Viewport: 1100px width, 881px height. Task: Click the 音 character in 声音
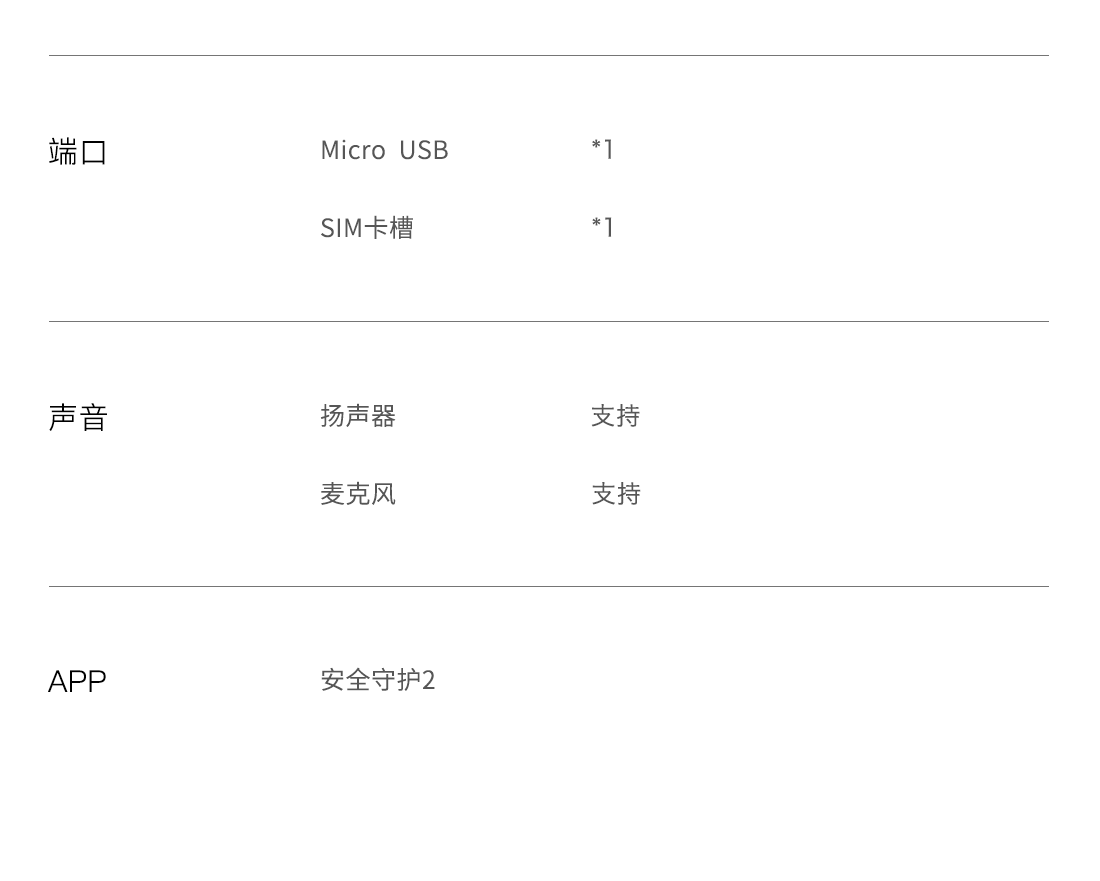tap(93, 417)
